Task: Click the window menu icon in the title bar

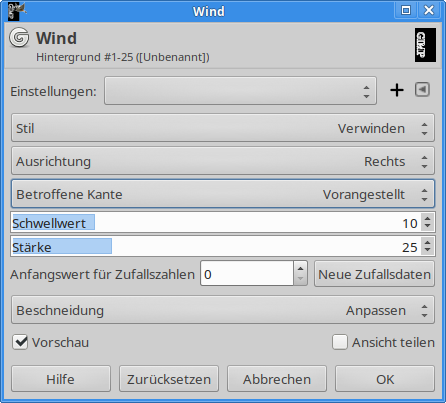Action: (x=17, y=11)
